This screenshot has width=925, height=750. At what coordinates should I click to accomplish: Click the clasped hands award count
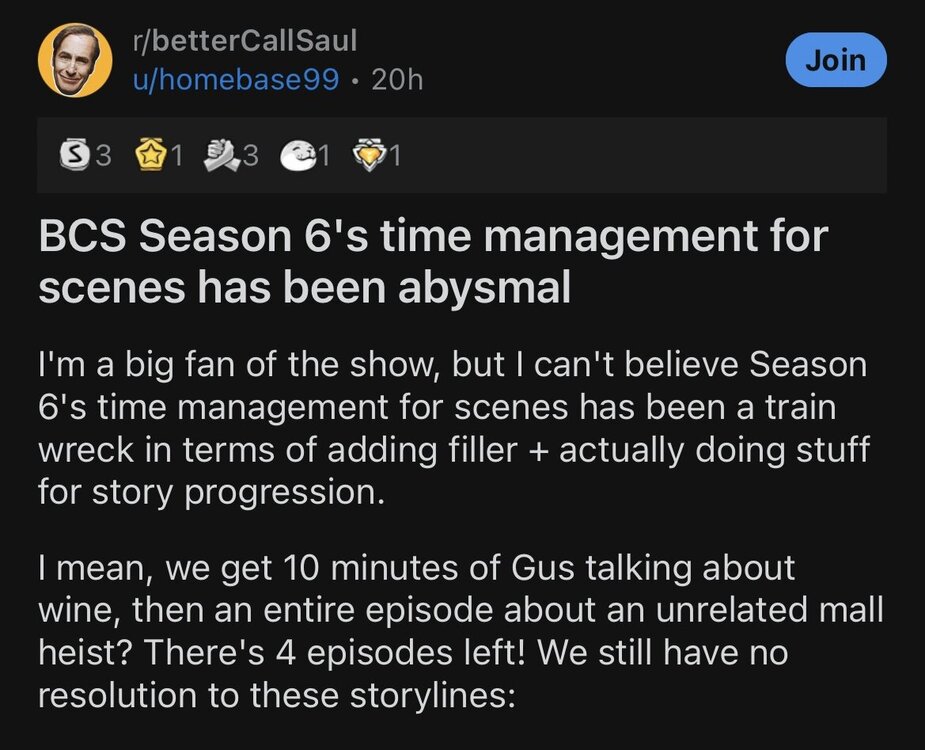(x=250, y=155)
